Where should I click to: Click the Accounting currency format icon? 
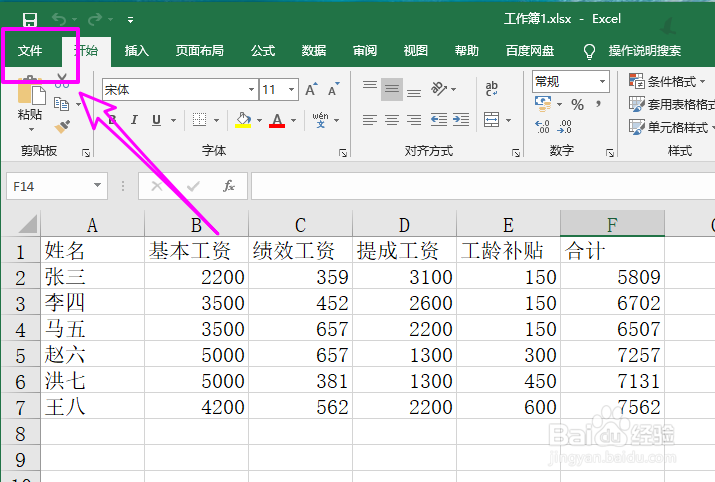tap(543, 104)
